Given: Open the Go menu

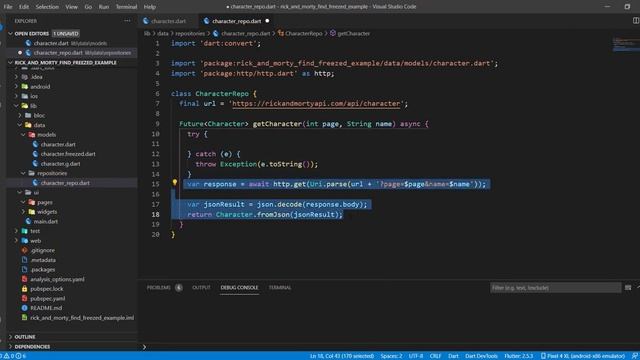Looking at the screenshot, I should coord(88,7).
